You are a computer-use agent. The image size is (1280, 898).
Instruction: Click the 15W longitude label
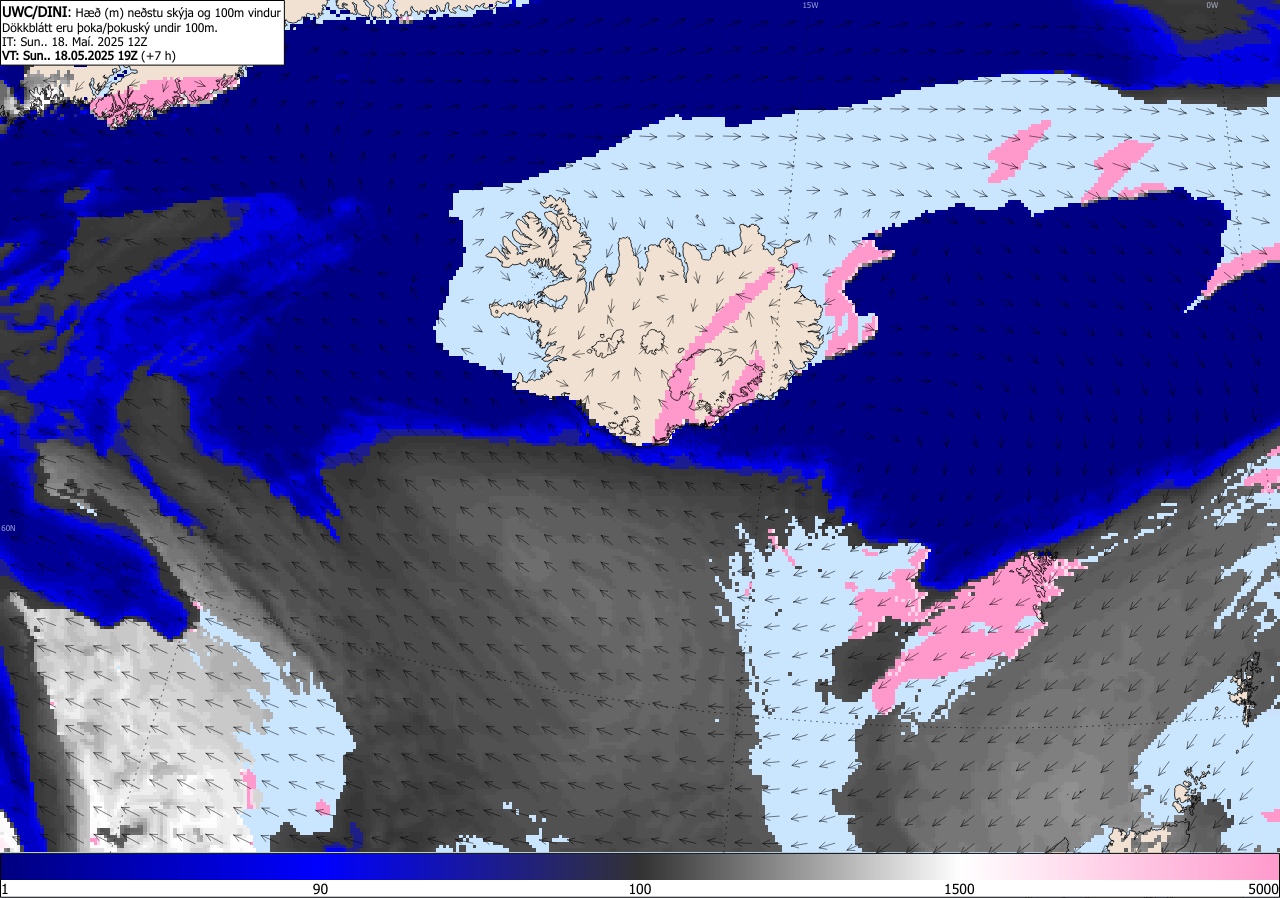809,5
